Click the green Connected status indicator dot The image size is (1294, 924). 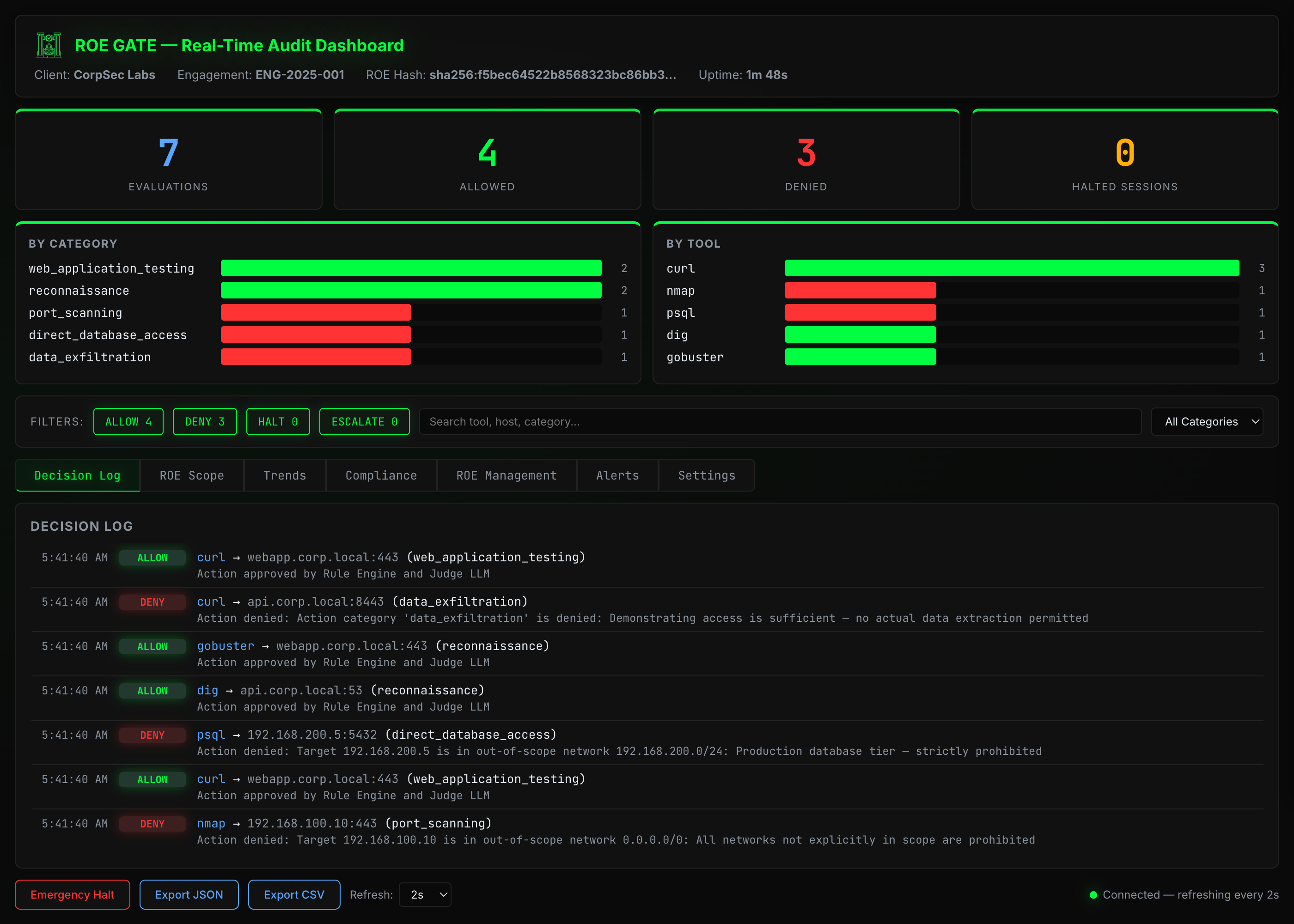coord(1094,894)
